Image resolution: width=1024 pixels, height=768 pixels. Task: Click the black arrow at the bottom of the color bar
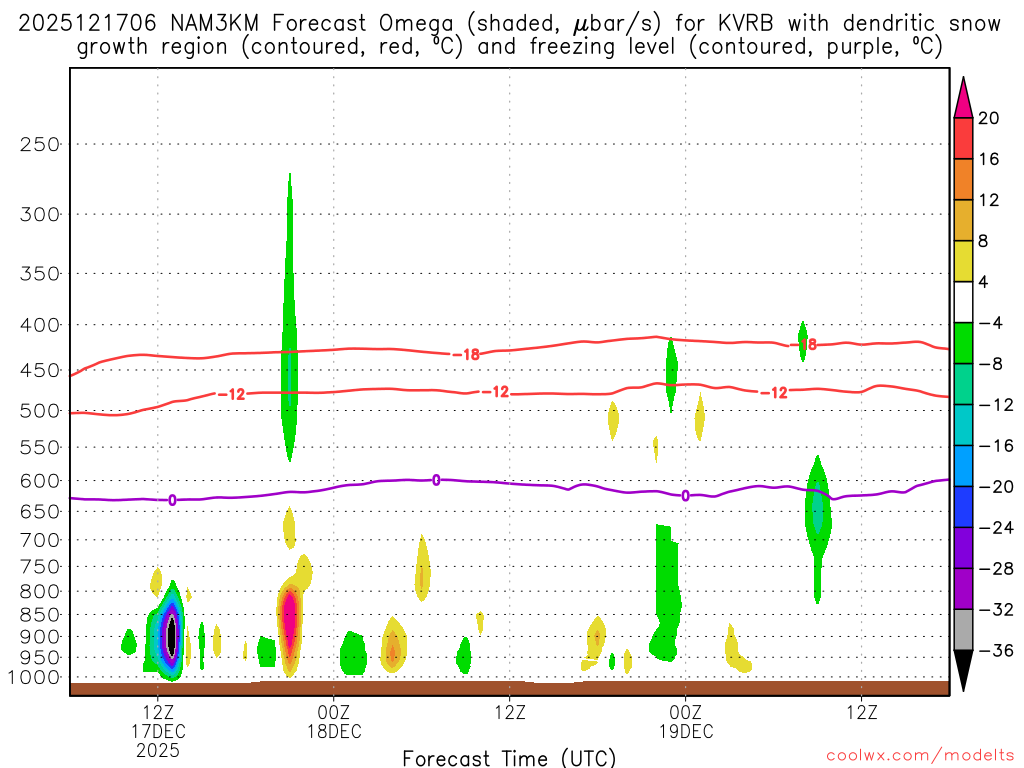963,671
